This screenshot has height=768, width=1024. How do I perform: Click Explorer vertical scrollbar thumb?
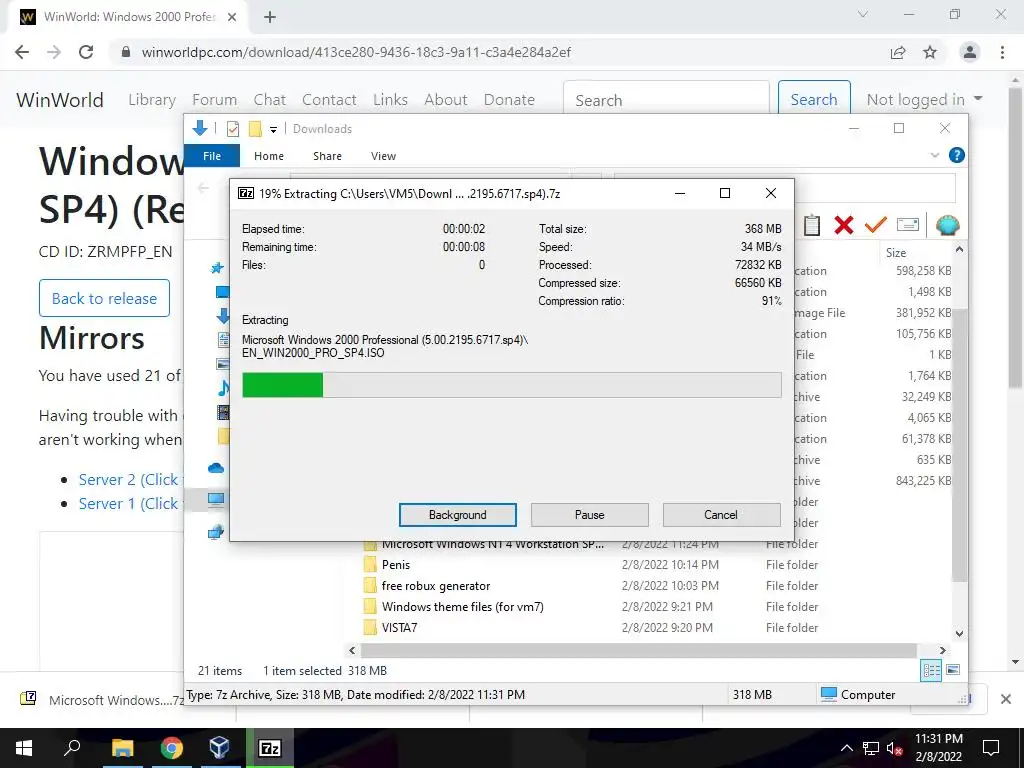(959, 444)
